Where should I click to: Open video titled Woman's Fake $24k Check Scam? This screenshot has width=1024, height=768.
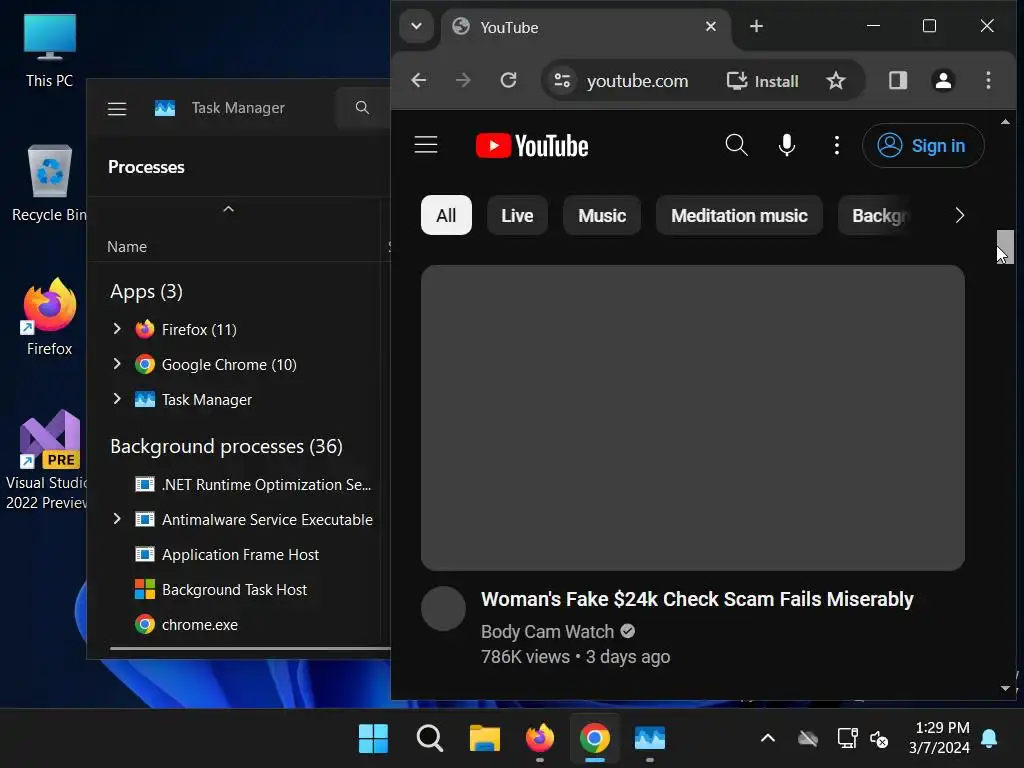[697, 599]
